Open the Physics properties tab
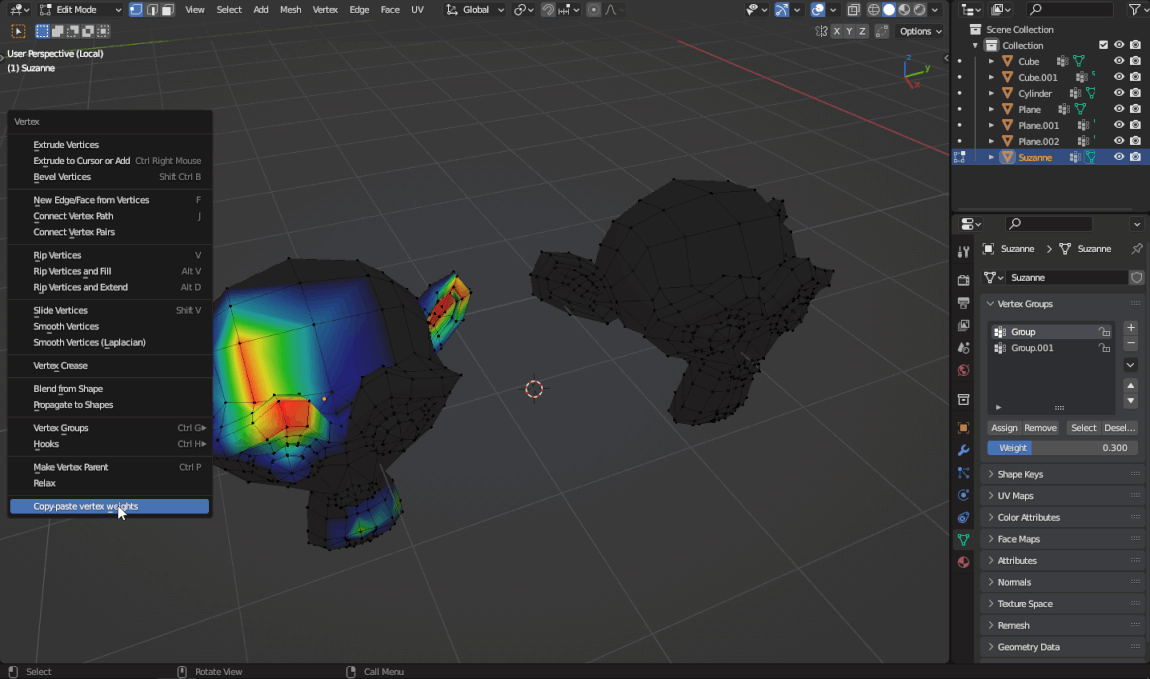 pos(964,495)
